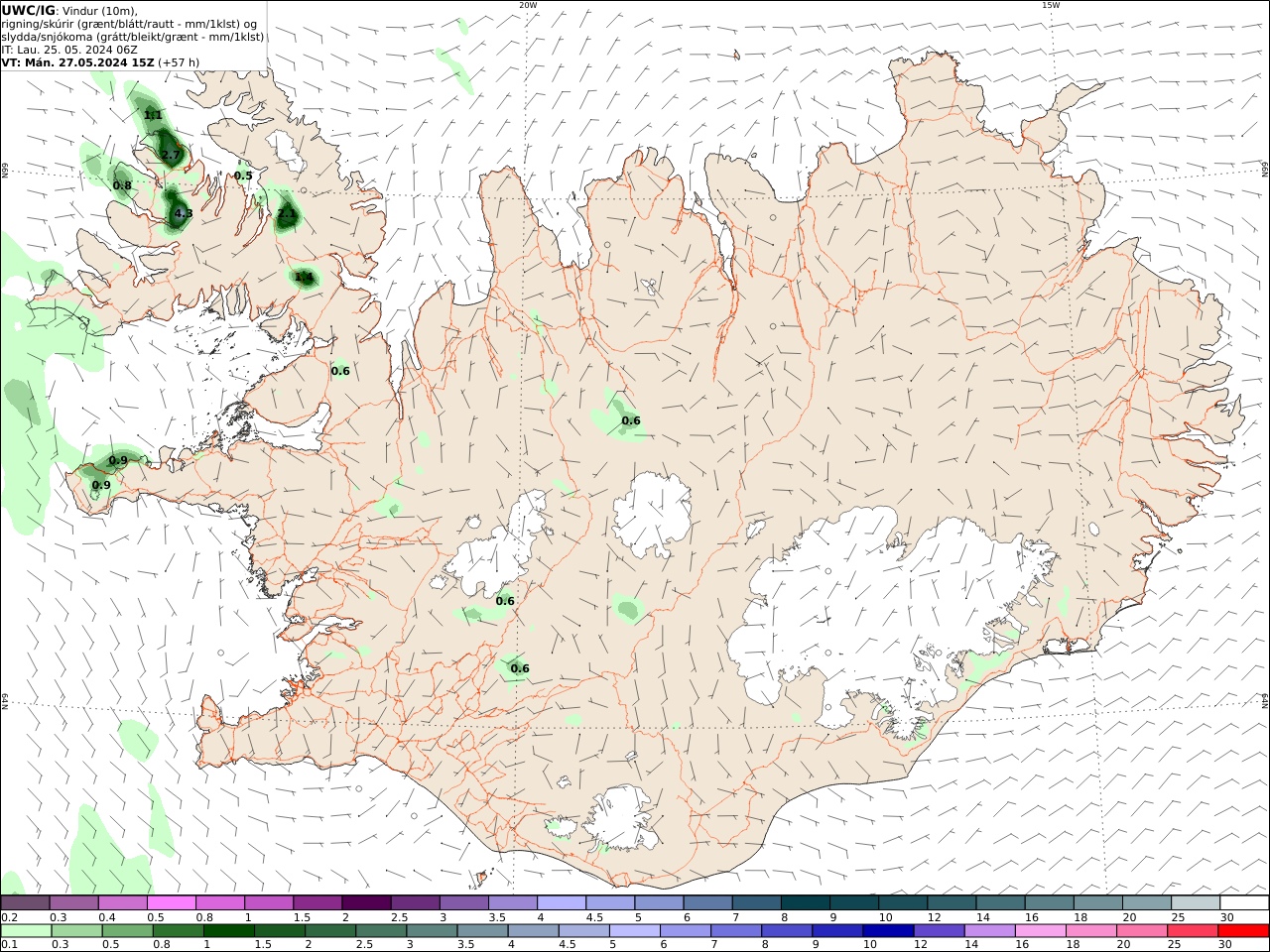This screenshot has height=952, width=1270.
Task: Click the lightest green swatch starting at 0.1
Action: pos(26,930)
